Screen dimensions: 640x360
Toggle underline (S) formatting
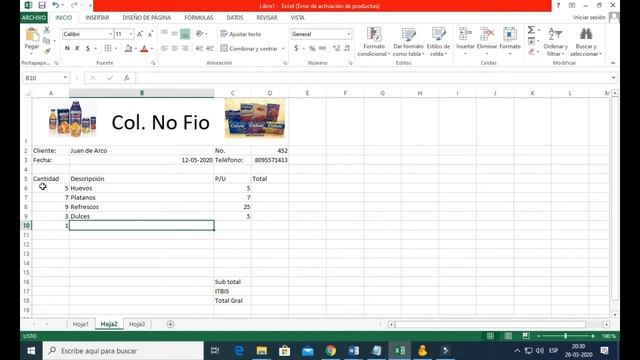tap(88, 49)
